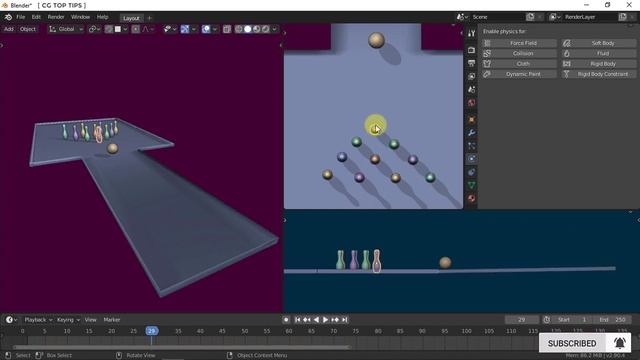Viewport: 640px width, 360px height.
Task: Open the Physics properties tab
Action: 471,159
